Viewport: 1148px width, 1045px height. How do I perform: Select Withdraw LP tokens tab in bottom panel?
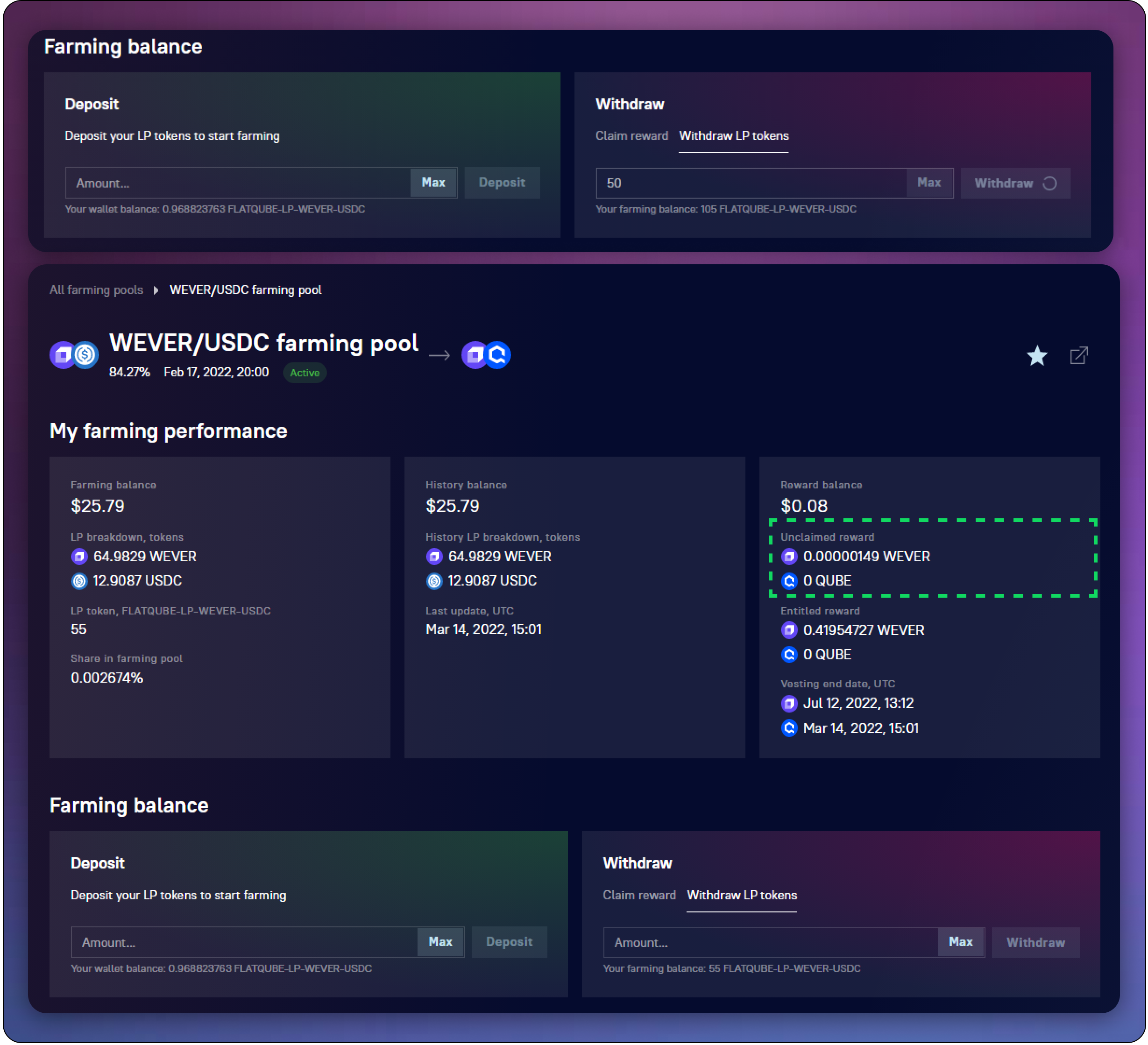[x=741, y=895]
